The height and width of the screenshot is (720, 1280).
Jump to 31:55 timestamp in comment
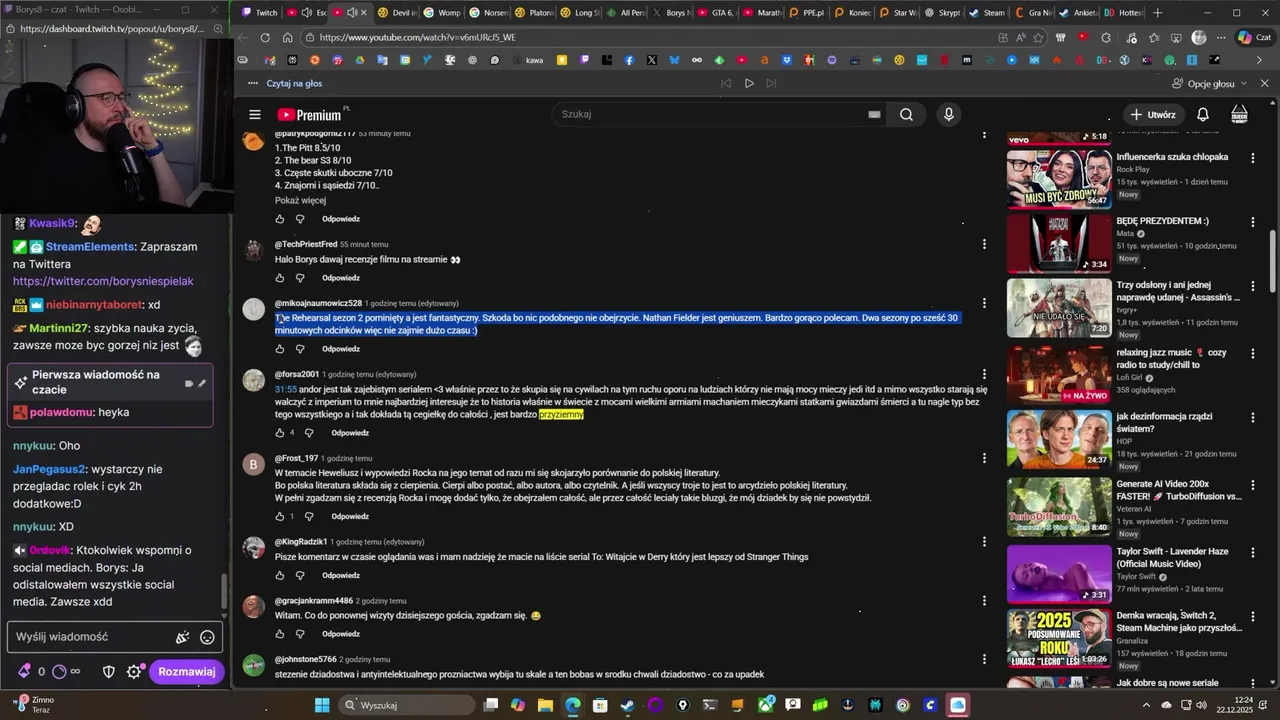coord(286,389)
